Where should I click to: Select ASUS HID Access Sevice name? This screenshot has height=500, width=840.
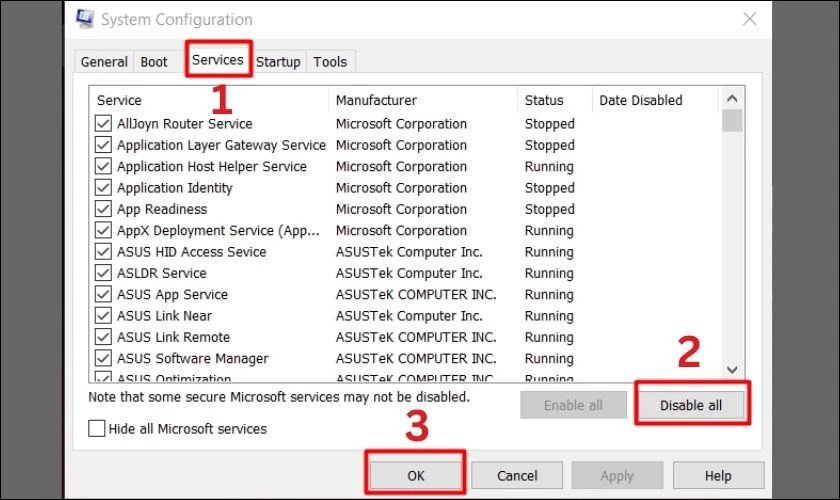tap(191, 252)
